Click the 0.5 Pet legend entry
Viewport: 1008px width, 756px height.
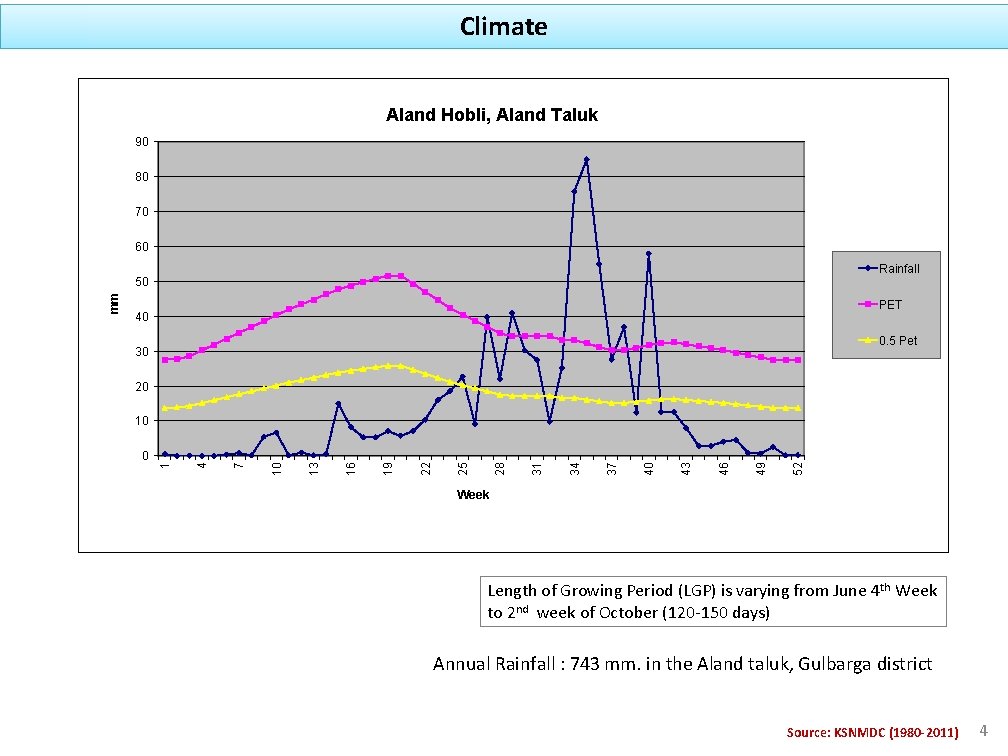(x=888, y=341)
